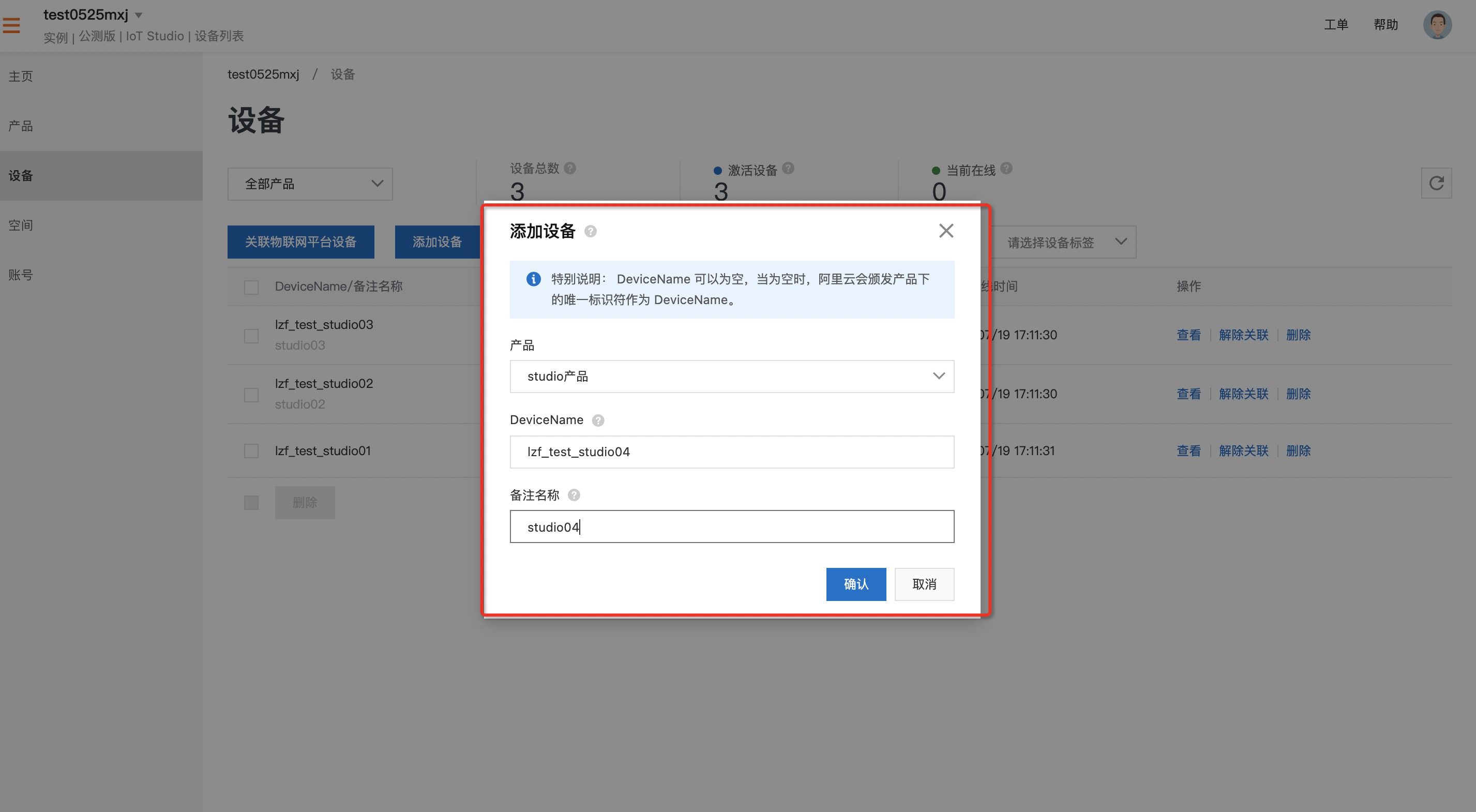1476x812 pixels.
Task: Click the 取消 button
Action: (x=924, y=584)
